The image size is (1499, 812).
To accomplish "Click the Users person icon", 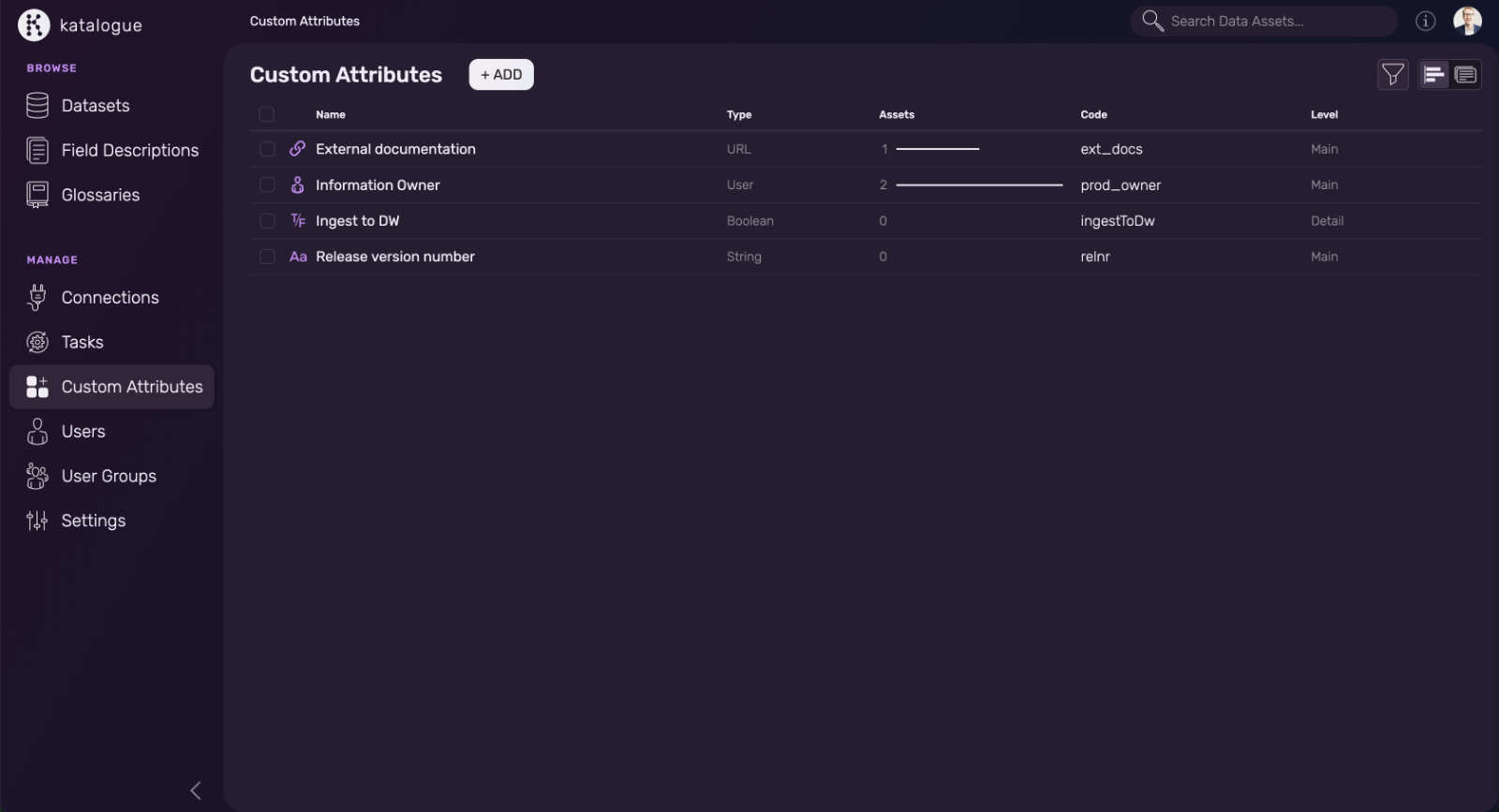I will coord(37,432).
